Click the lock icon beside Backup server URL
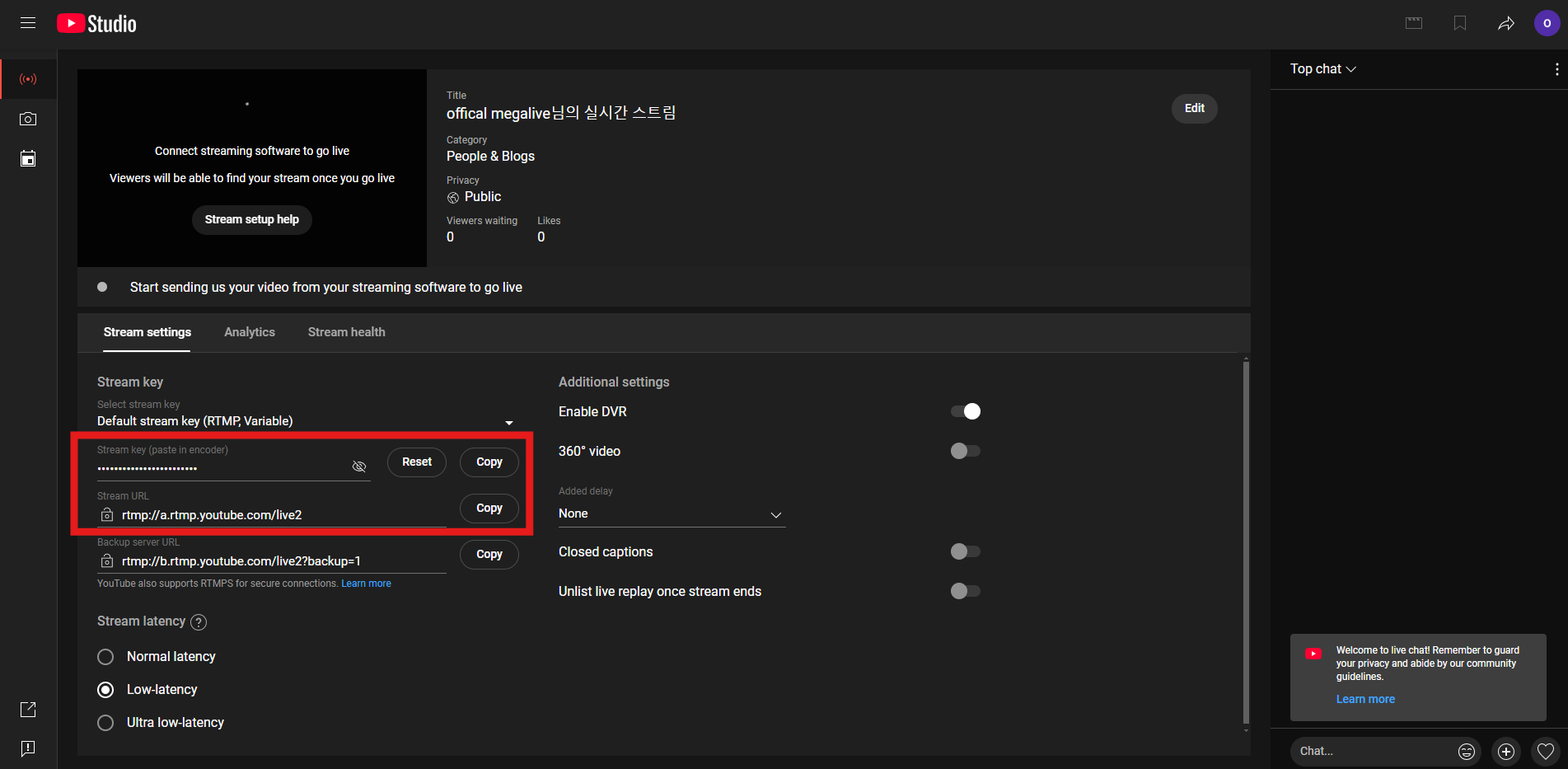 point(107,561)
